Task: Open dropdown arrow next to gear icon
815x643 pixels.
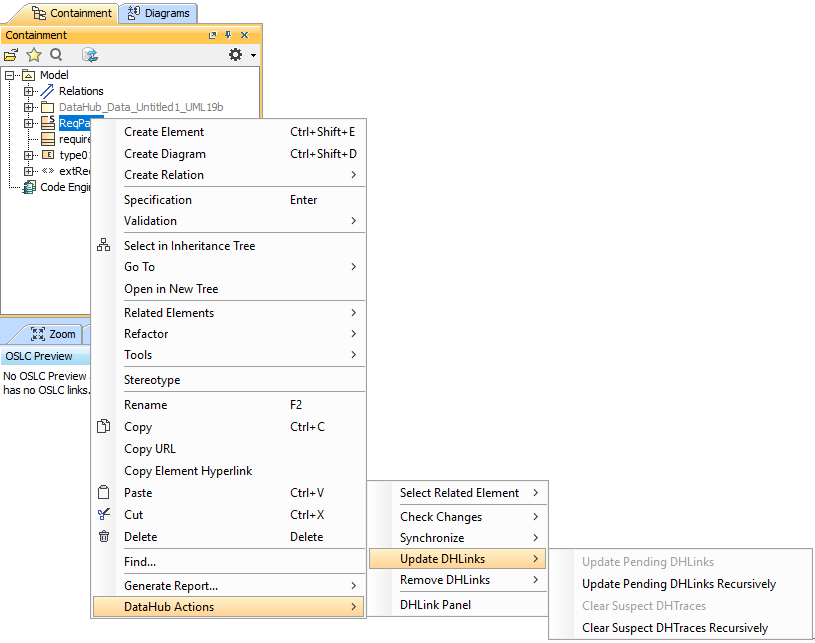Action: [x=253, y=55]
